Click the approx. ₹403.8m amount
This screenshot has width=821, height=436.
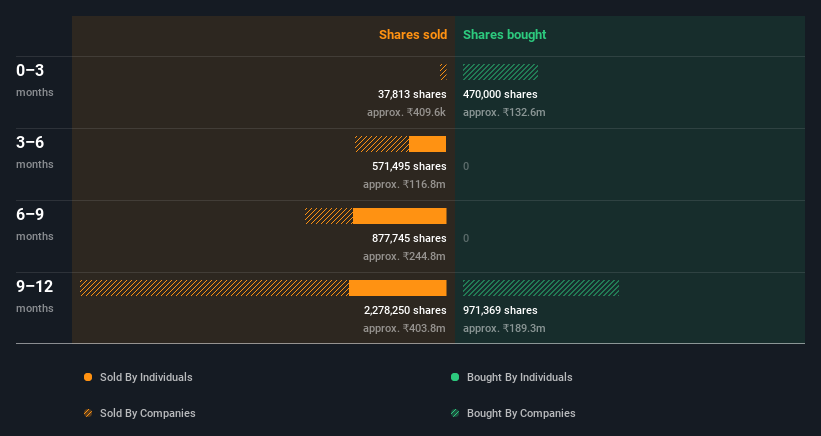tap(404, 328)
